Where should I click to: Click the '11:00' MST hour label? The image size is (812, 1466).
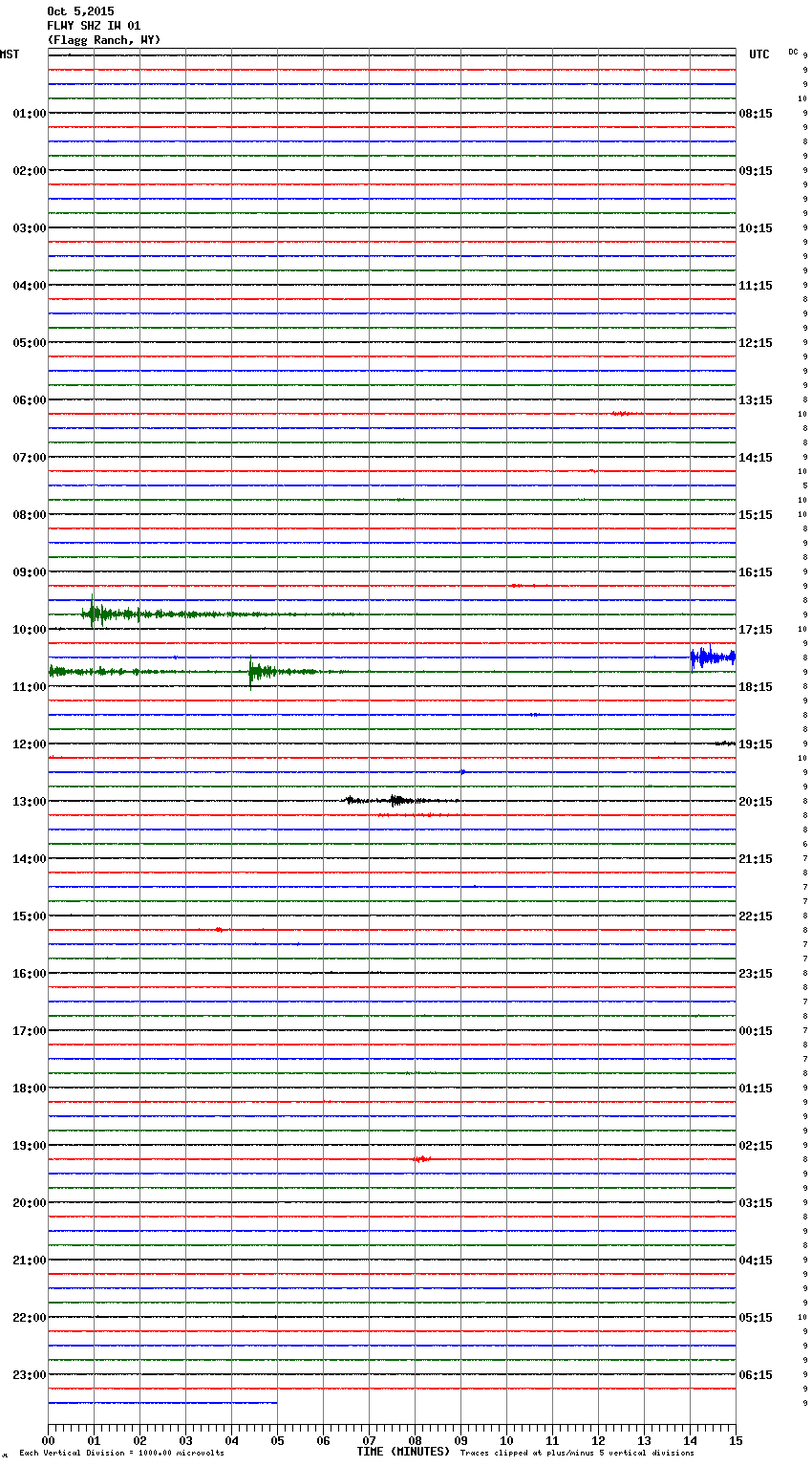[30, 687]
